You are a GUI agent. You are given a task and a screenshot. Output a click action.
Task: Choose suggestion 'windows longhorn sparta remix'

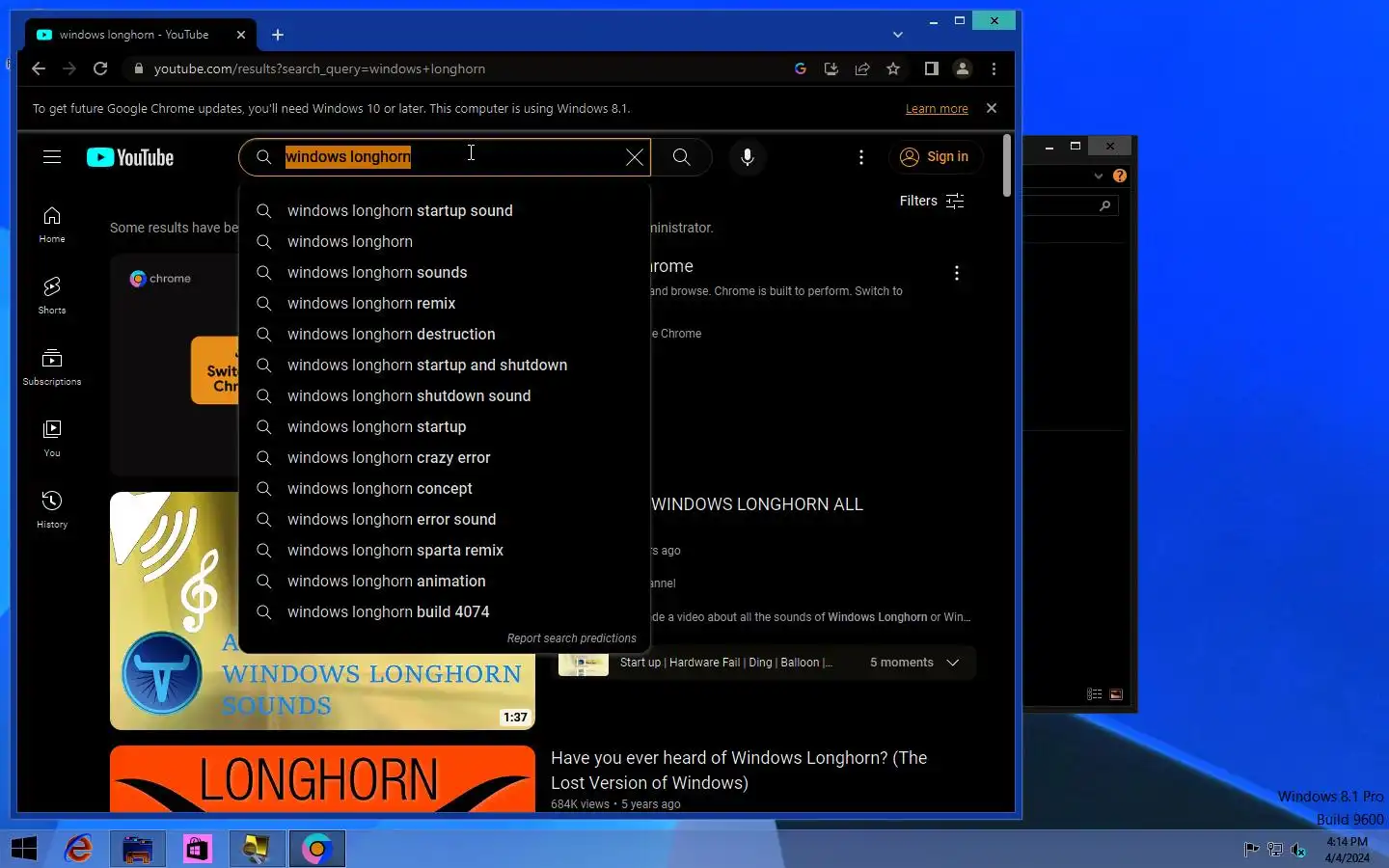(x=445, y=550)
